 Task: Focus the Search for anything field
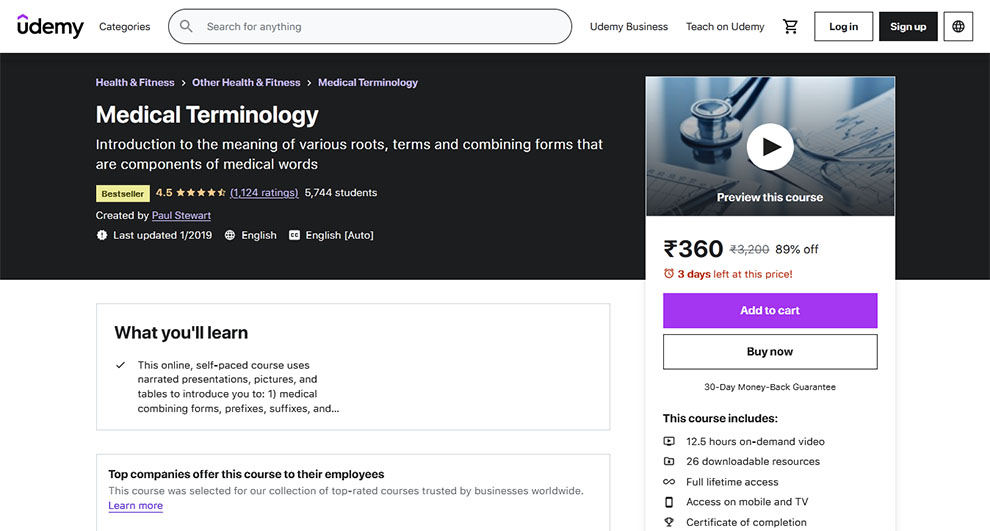pyautogui.click(x=370, y=27)
